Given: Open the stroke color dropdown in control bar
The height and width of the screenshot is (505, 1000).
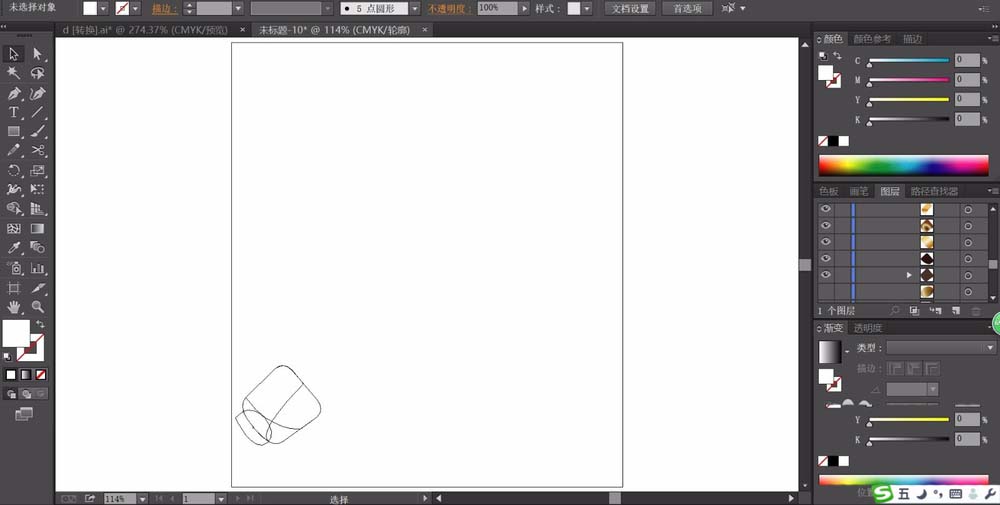Looking at the screenshot, I should pos(135,8).
